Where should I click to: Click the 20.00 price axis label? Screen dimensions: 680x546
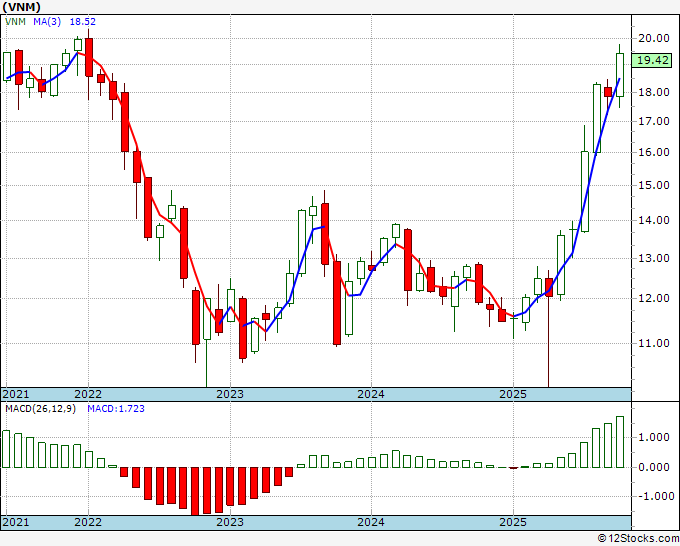pyautogui.click(x=654, y=38)
